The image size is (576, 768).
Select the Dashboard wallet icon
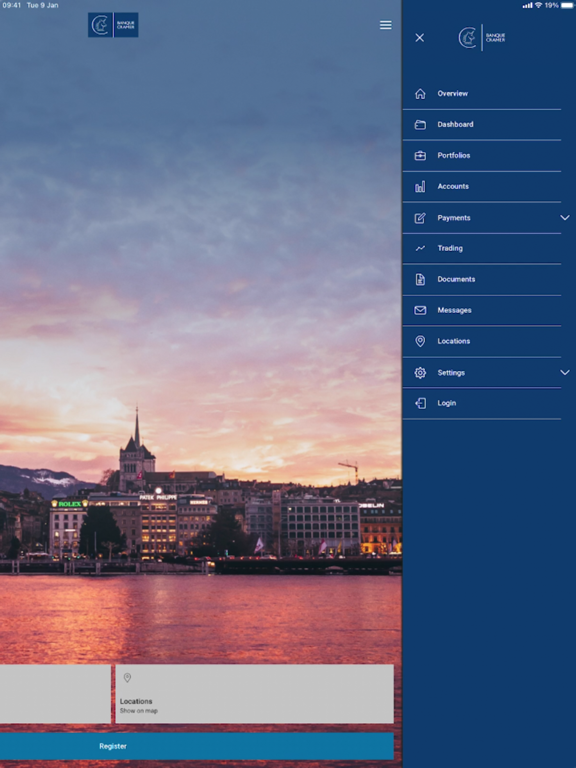click(x=420, y=124)
